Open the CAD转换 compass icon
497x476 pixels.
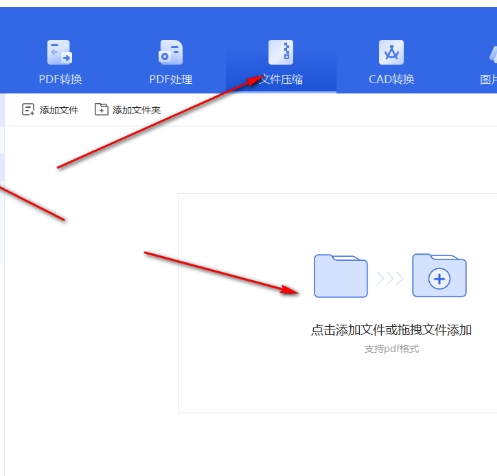[x=391, y=52]
